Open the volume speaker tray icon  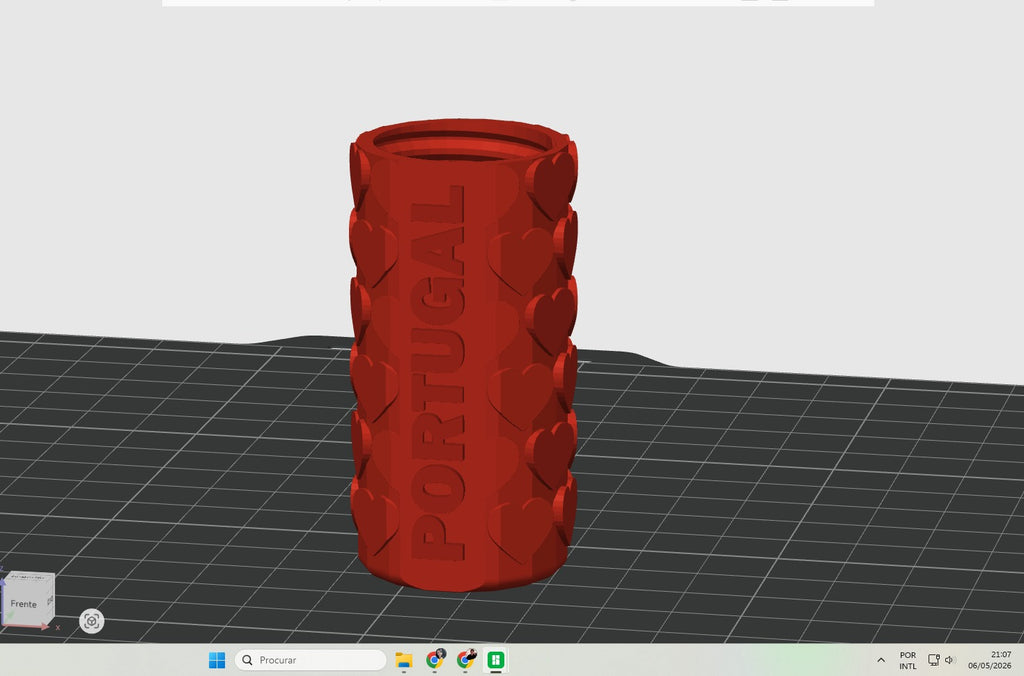[950, 660]
